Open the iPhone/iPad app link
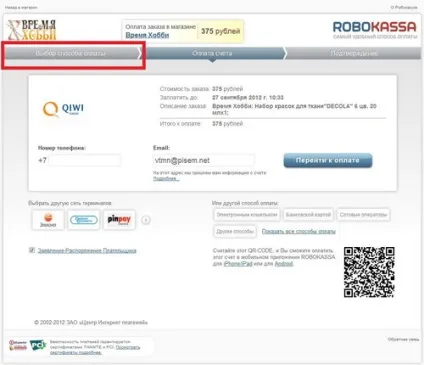The height and width of the screenshot is (365, 424). [238, 264]
